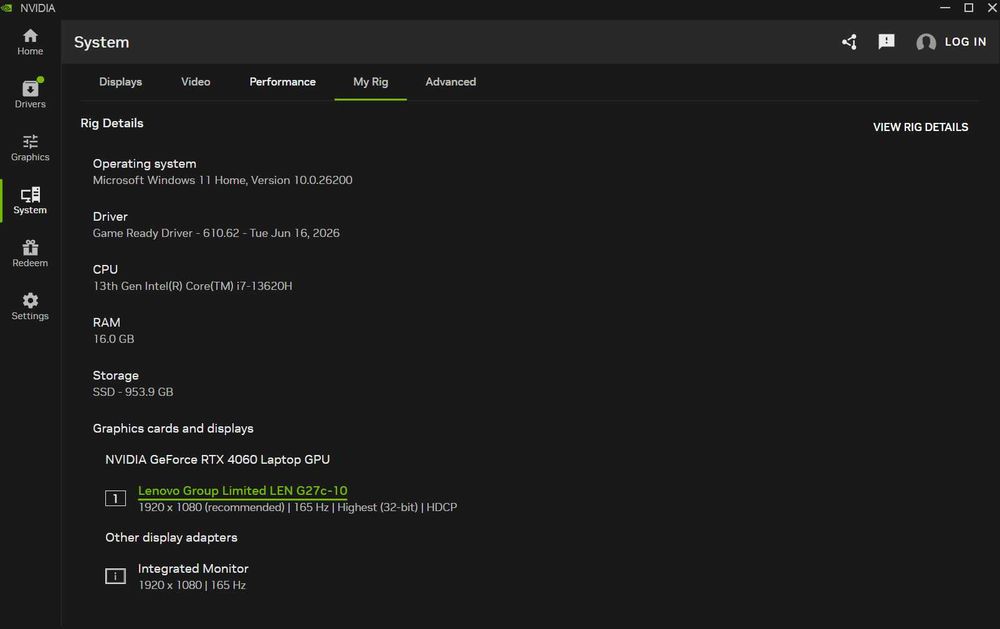
Task: Click Graphics cards and displays heading
Action: click(x=173, y=428)
